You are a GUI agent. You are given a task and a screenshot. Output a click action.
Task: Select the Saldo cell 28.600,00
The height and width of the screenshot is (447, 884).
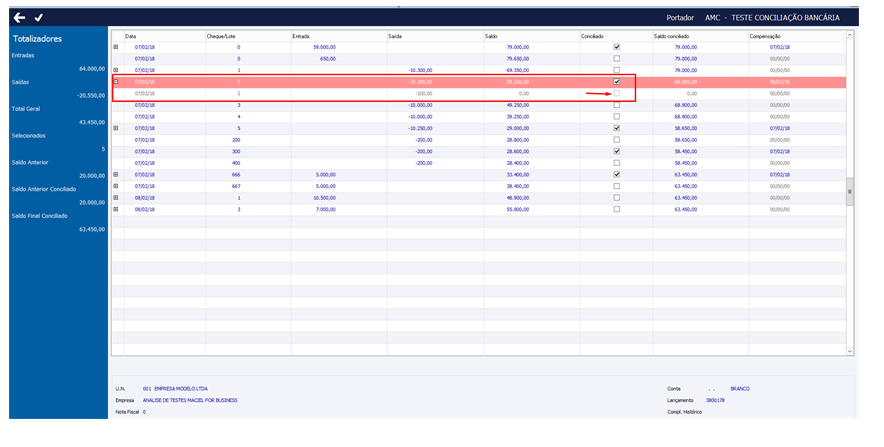click(x=518, y=152)
